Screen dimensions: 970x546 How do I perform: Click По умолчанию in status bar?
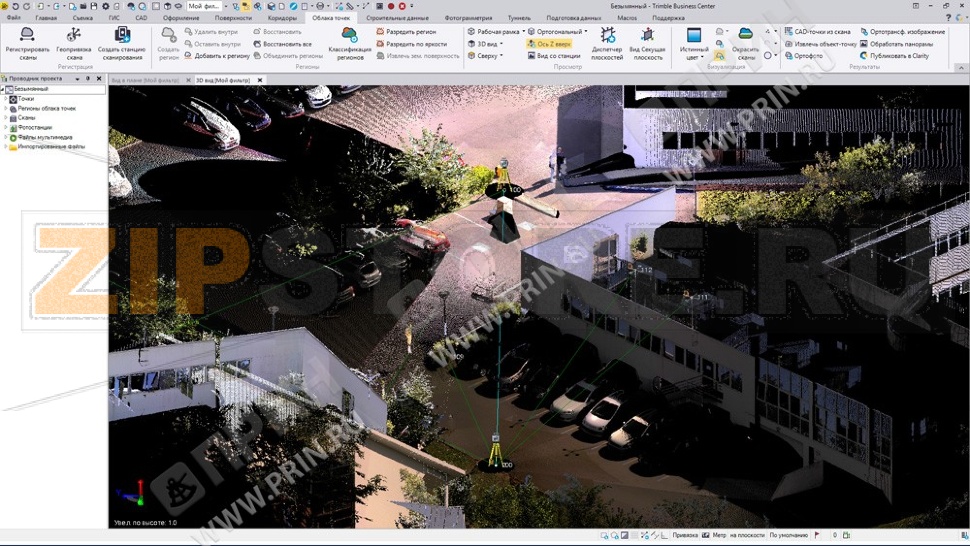pos(789,535)
